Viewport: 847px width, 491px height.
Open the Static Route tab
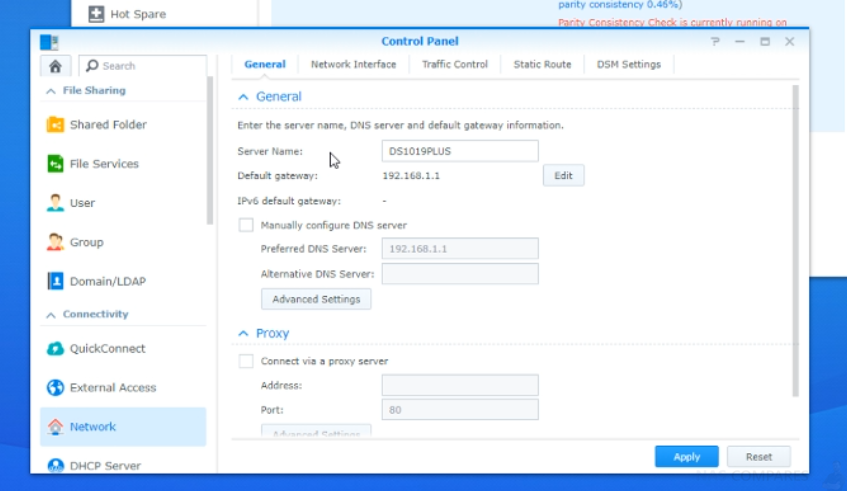(x=542, y=64)
